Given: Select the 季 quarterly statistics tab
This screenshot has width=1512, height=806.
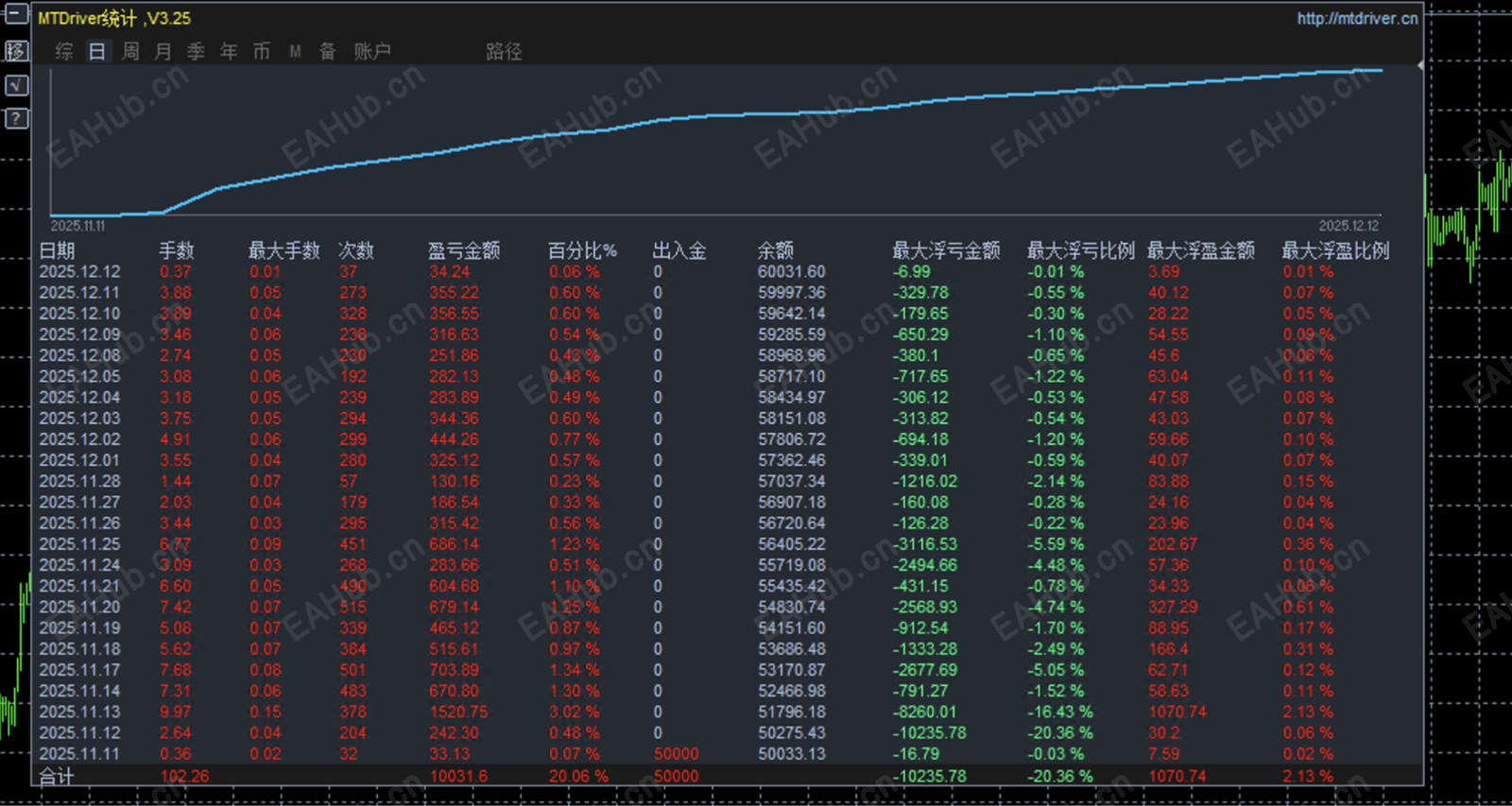Looking at the screenshot, I should point(196,51).
